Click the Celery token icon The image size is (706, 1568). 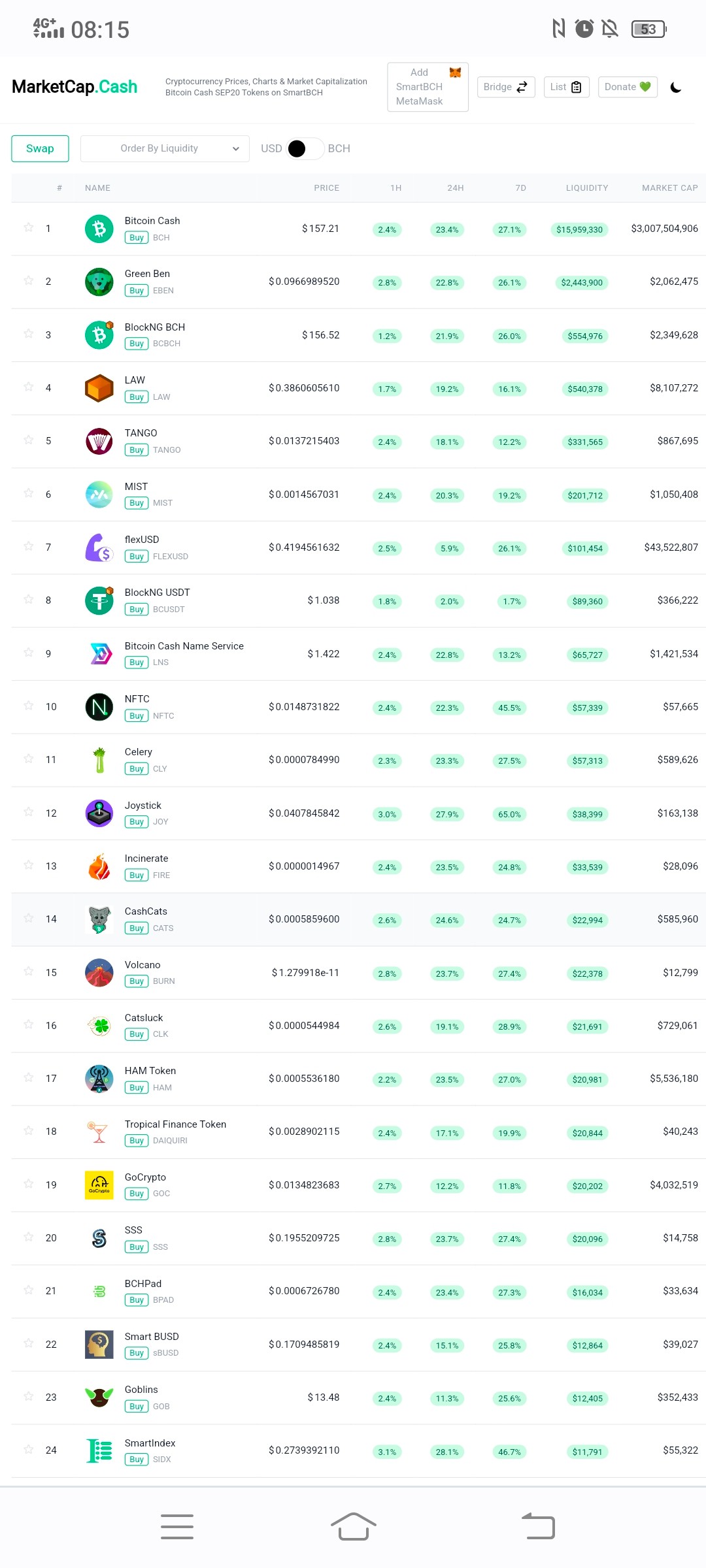click(99, 760)
